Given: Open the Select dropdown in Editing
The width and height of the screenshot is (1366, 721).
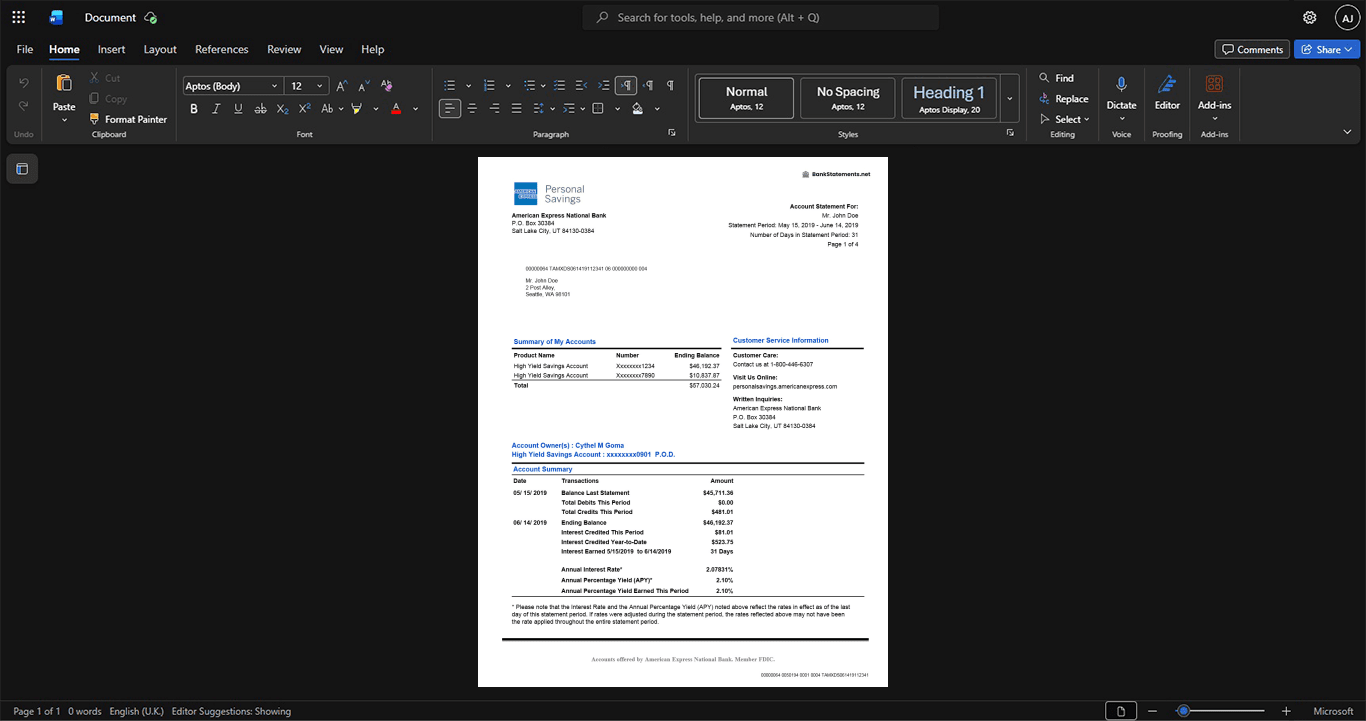Looking at the screenshot, I should [1064, 119].
